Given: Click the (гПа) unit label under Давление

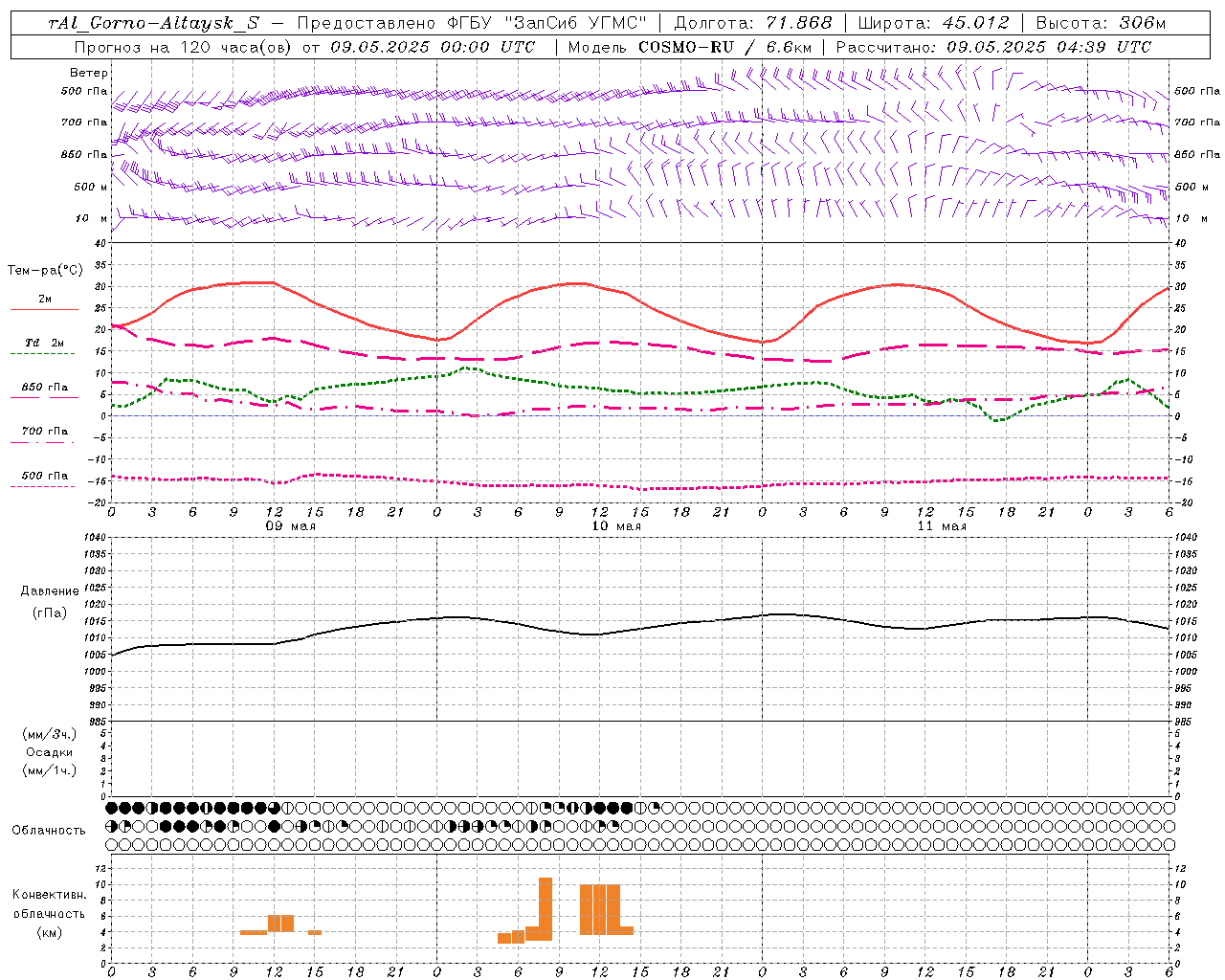Looking at the screenshot, I should [50, 612].
